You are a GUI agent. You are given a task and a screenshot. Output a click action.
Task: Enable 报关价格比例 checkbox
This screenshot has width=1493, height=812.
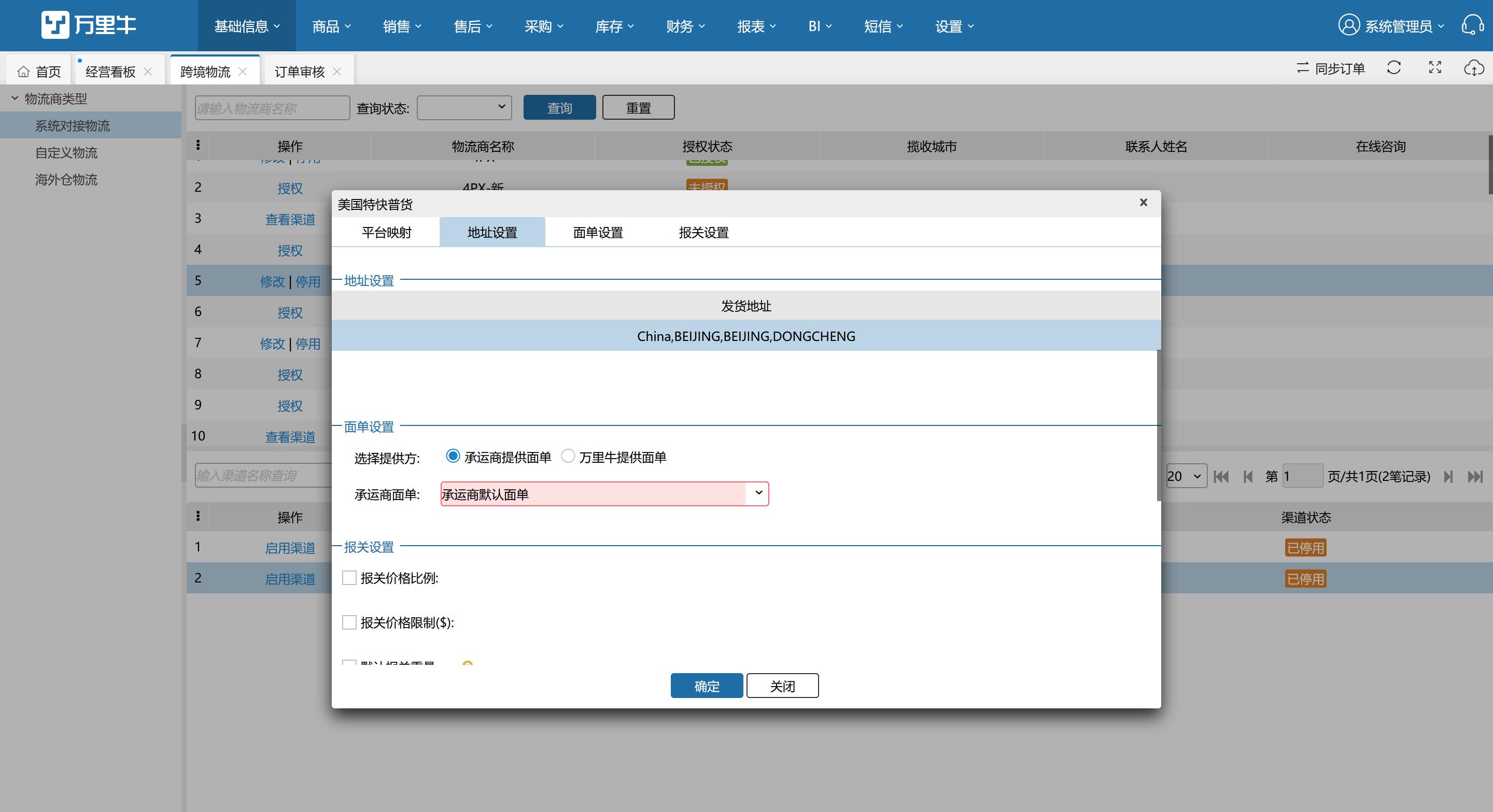(349, 577)
